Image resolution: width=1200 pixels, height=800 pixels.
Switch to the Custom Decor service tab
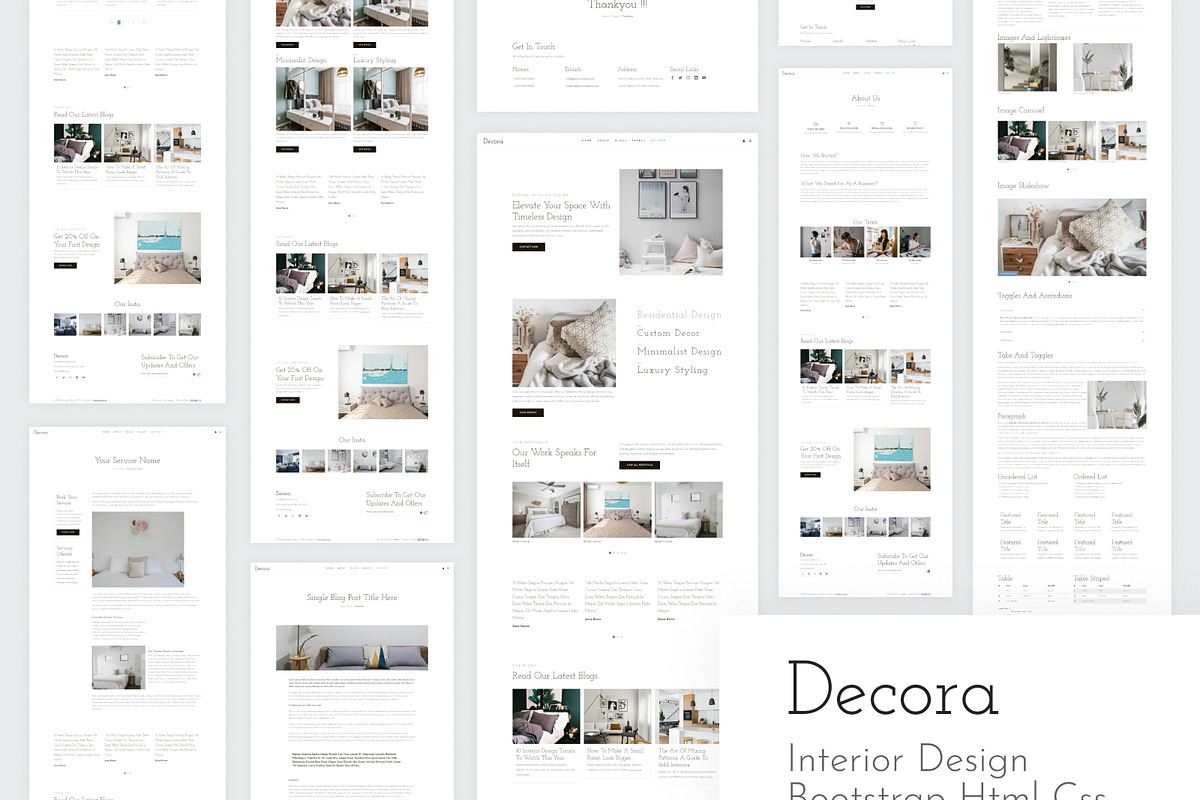point(668,333)
